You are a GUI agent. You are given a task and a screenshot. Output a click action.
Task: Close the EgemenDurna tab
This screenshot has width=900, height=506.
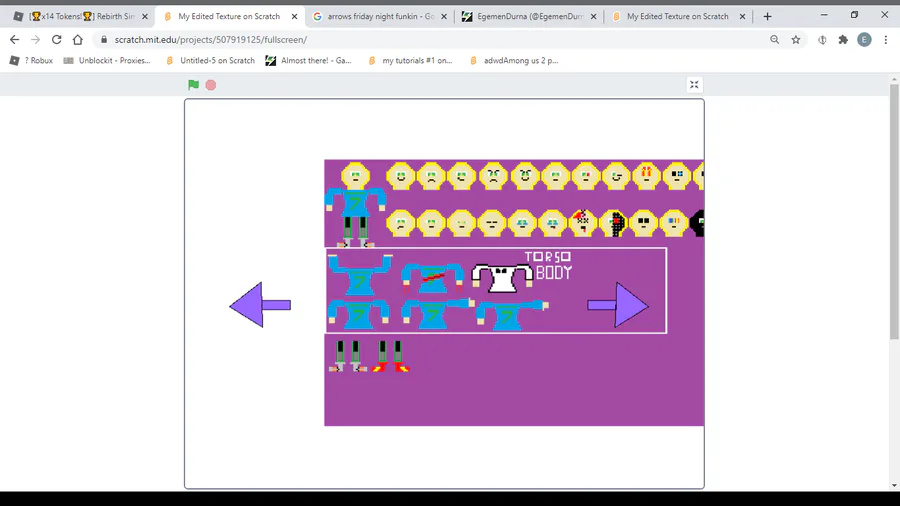click(x=593, y=17)
